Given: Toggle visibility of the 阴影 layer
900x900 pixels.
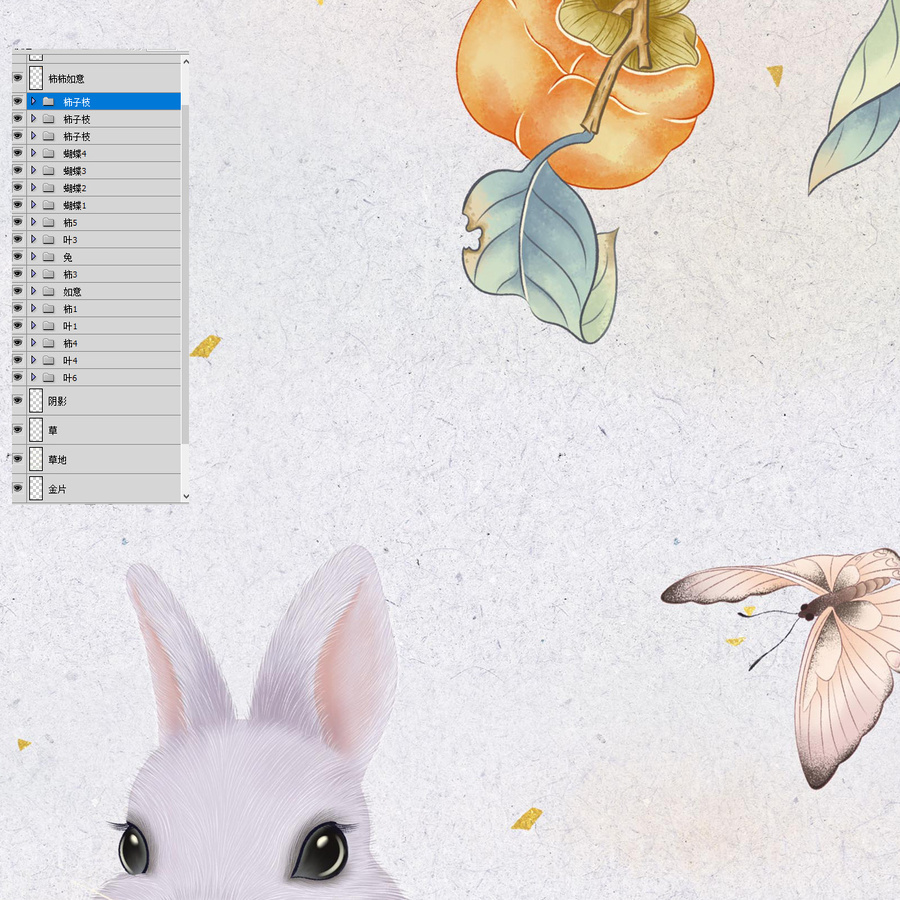Looking at the screenshot, I should pos(18,400).
